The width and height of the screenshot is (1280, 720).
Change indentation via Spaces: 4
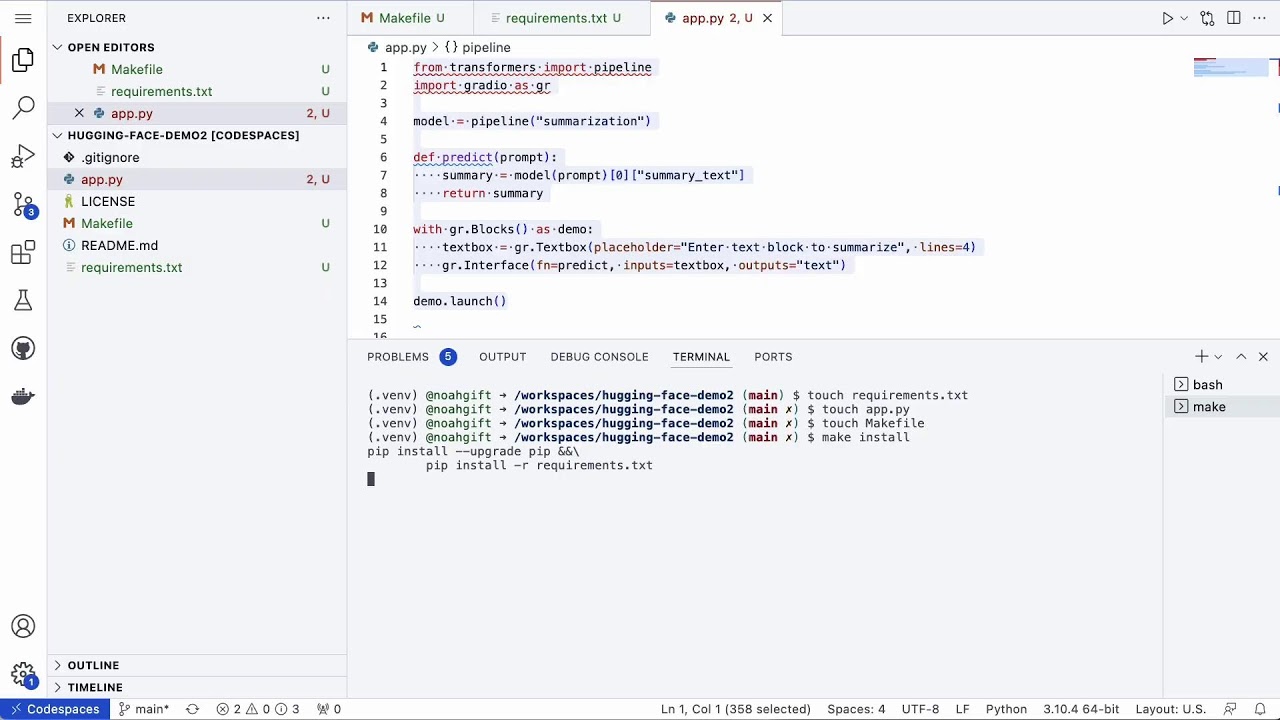[x=856, y=709]
